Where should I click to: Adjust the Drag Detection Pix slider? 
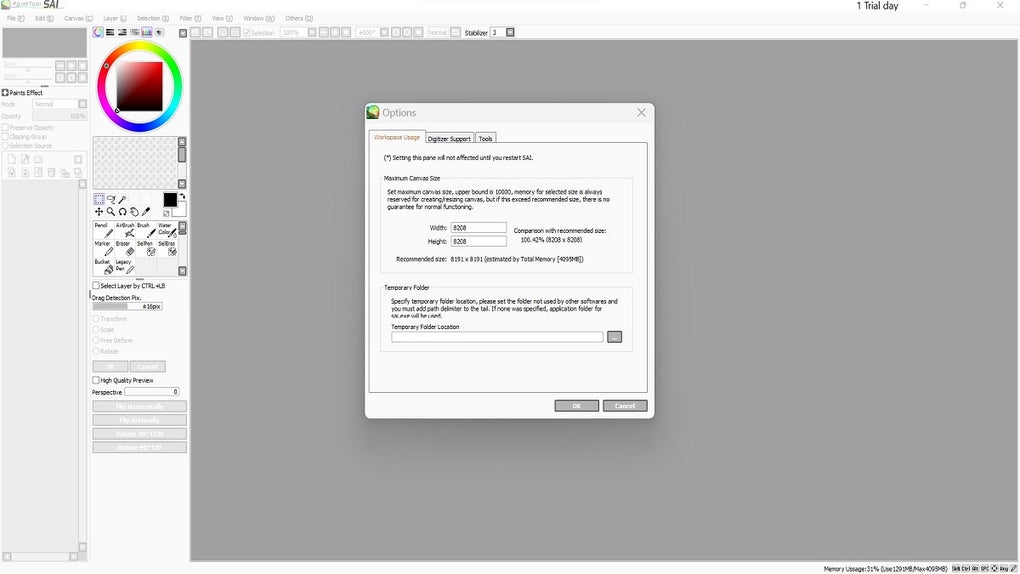[x=128, y=306]
